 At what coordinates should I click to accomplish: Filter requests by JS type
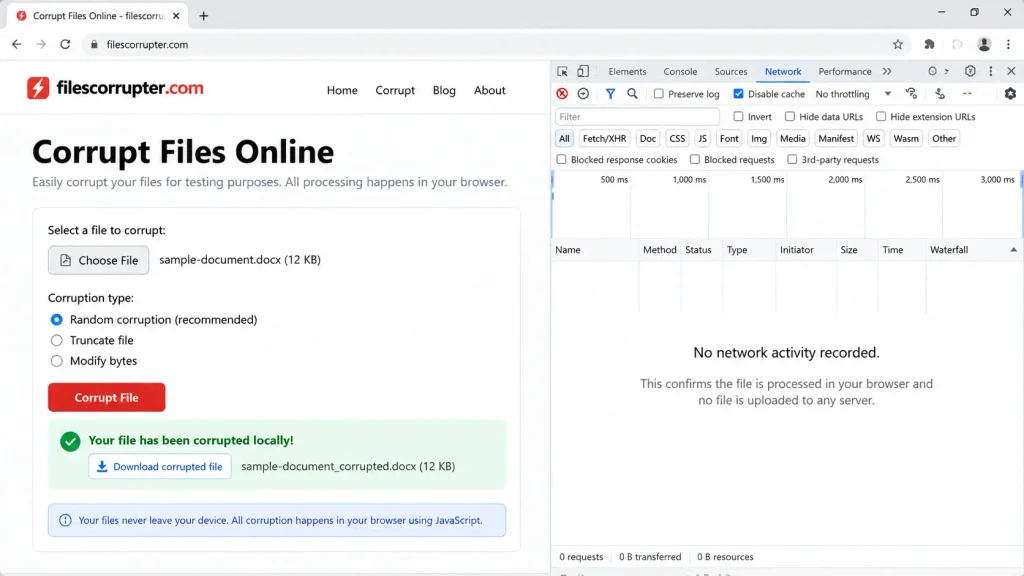click(702, 138)
